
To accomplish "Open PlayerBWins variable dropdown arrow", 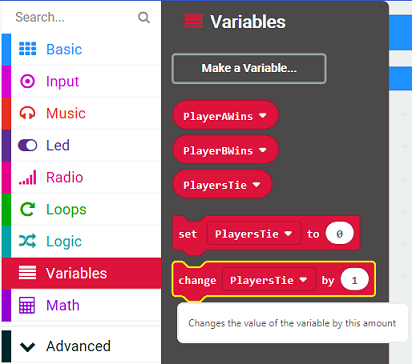I will click(263, 150).
